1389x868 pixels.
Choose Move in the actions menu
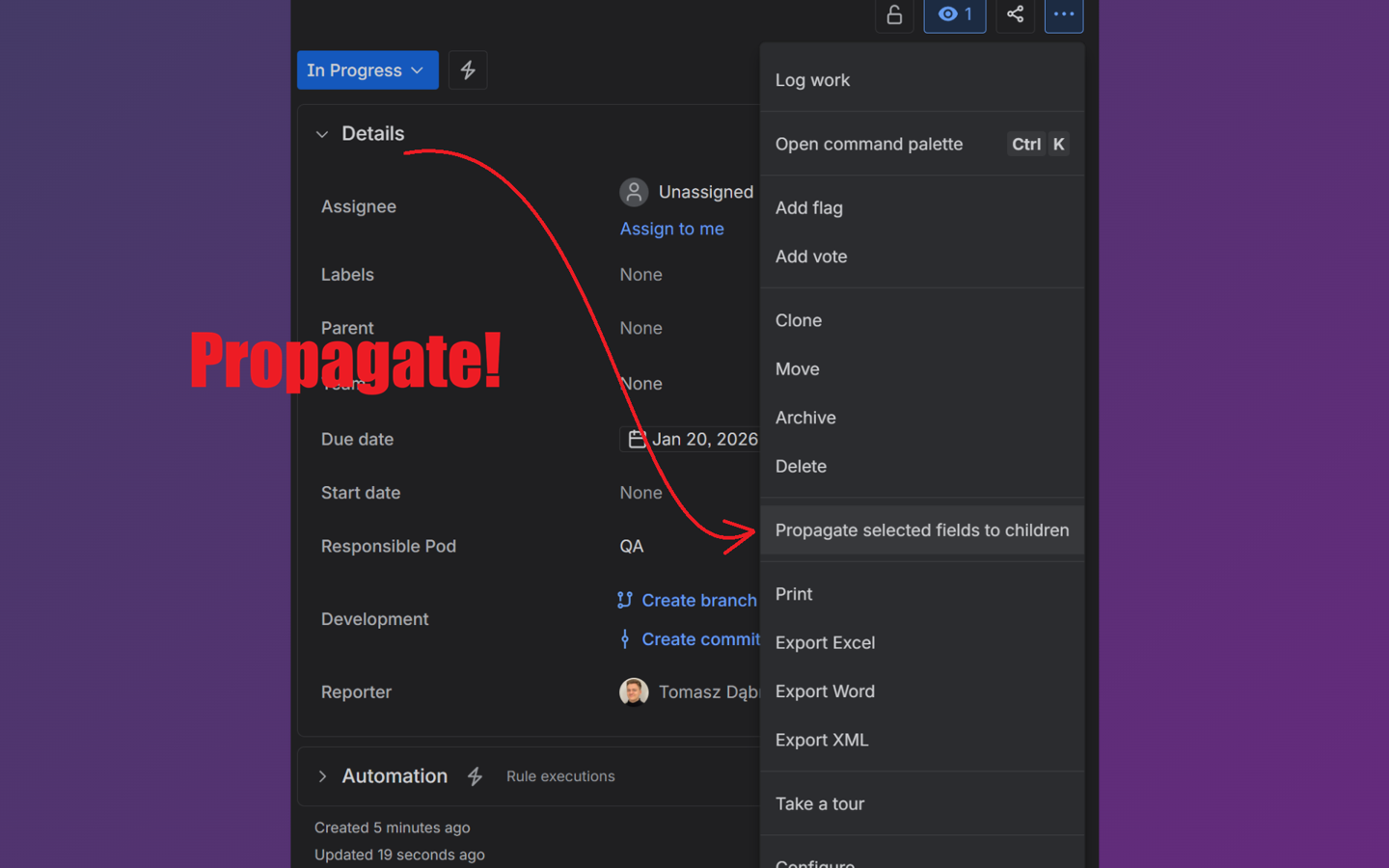[922, 369]
